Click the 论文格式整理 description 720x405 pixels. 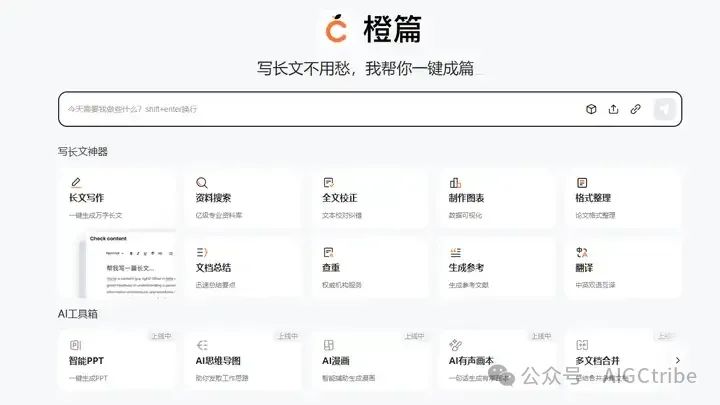point(595,215)
